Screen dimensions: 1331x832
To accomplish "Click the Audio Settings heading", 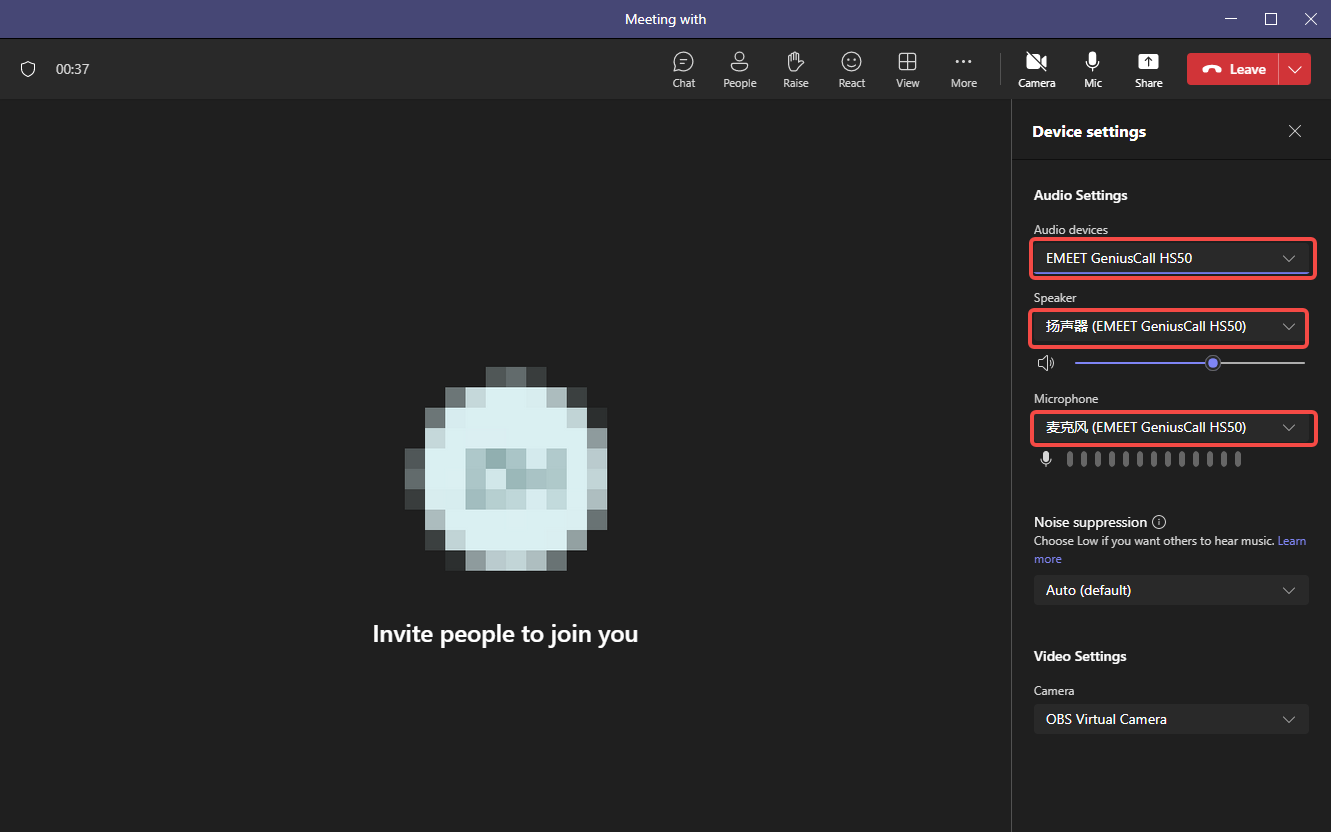I will (x=1080, y=195).
